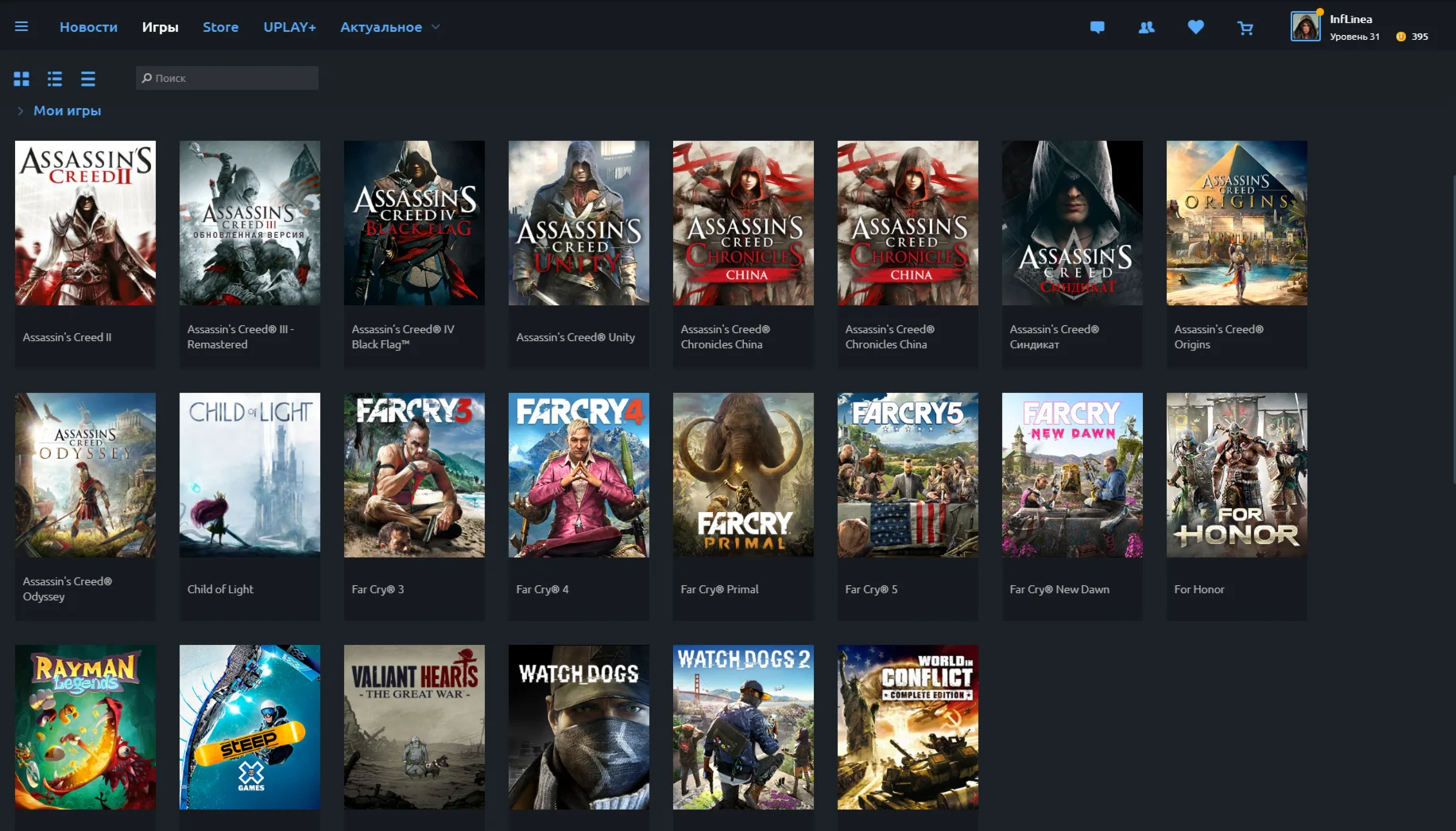Click the user level 31 indicator
This screenshot has width=1456, height=831.
(1355, 36)
